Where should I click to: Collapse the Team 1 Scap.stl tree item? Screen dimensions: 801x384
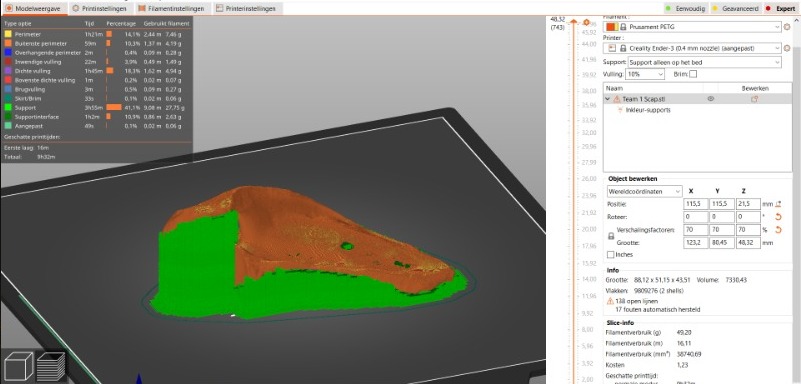click(608, 99)
